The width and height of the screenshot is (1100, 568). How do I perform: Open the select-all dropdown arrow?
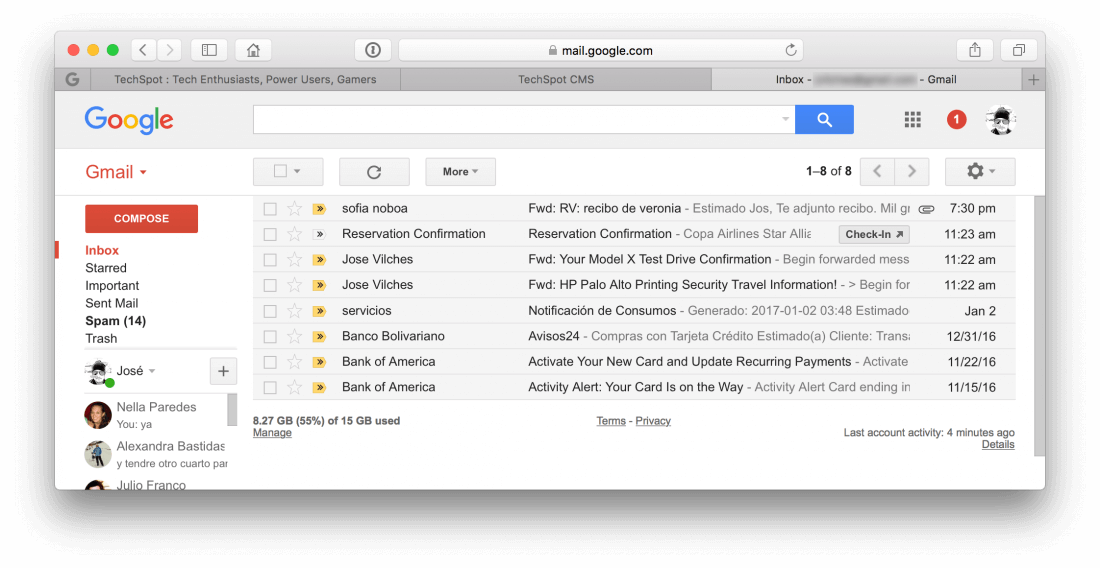point(297,171)
